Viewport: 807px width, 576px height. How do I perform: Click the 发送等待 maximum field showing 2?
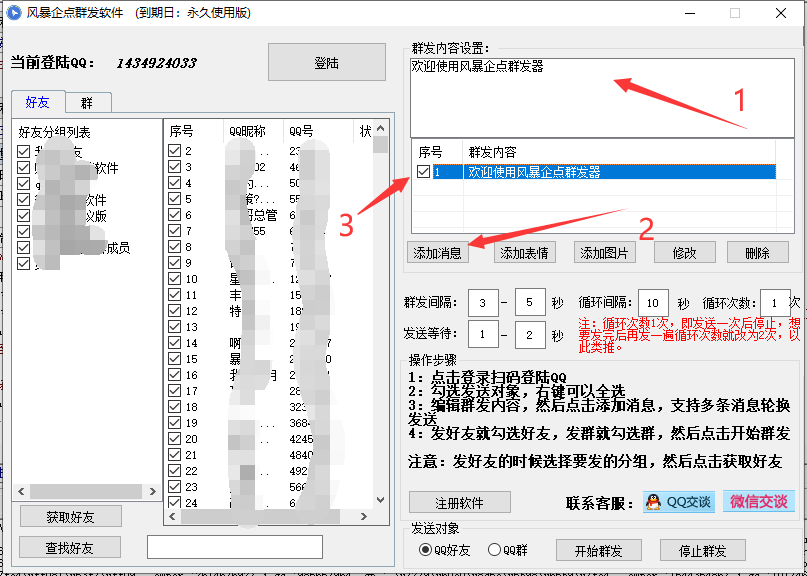530,335
